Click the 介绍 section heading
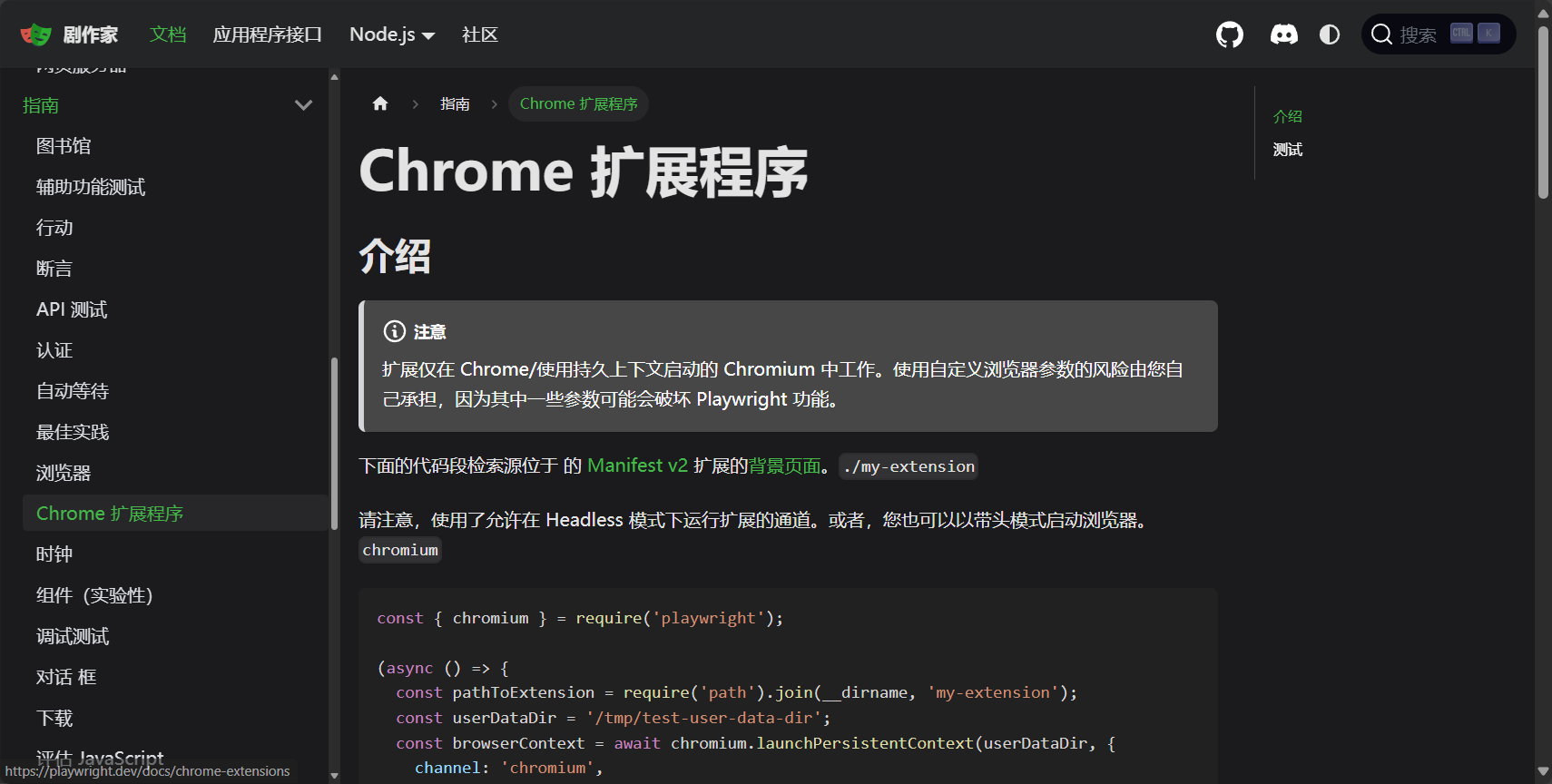The height and width of the screenshot is (784, 1552). click(395, 256)
